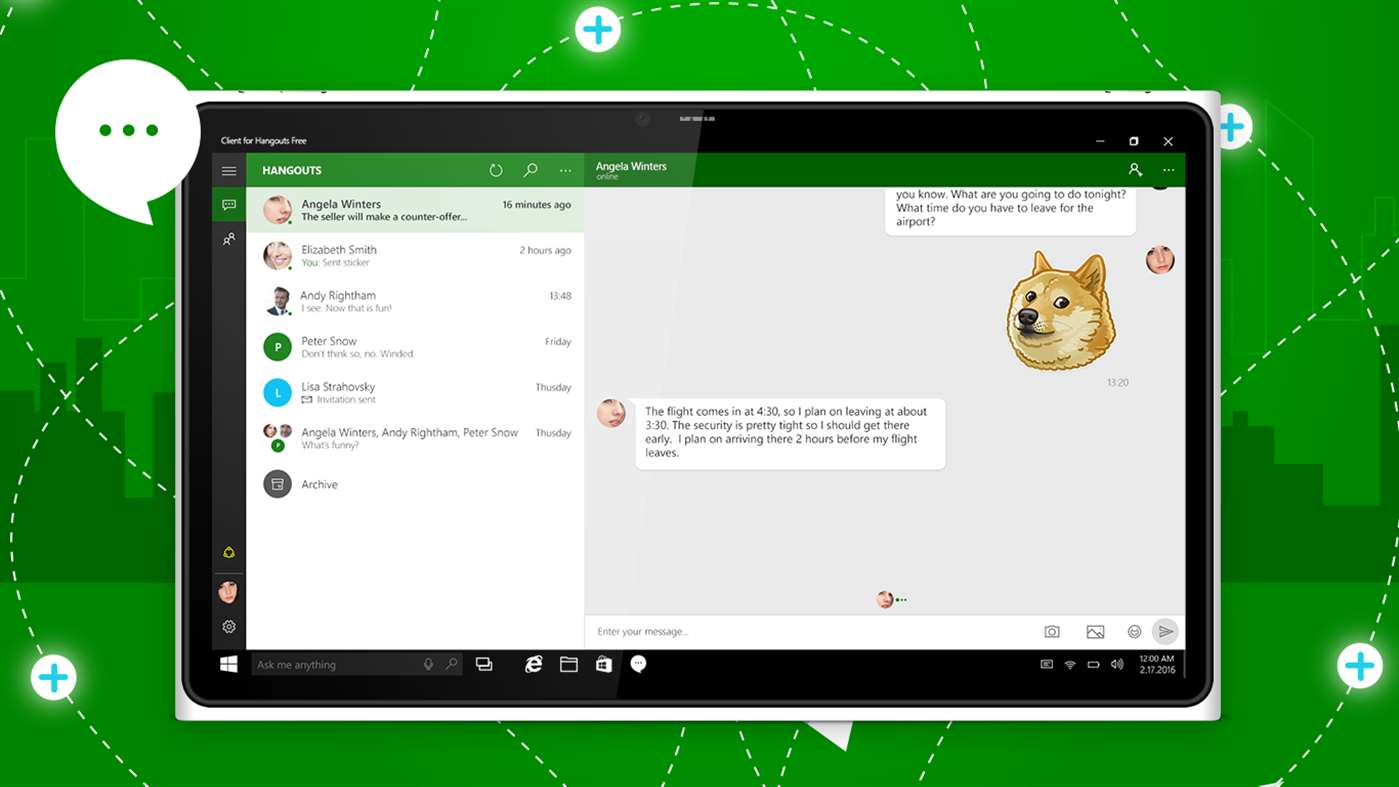
Task: Open the Lisa Strahovsky conversation
Action: point(415,392)
